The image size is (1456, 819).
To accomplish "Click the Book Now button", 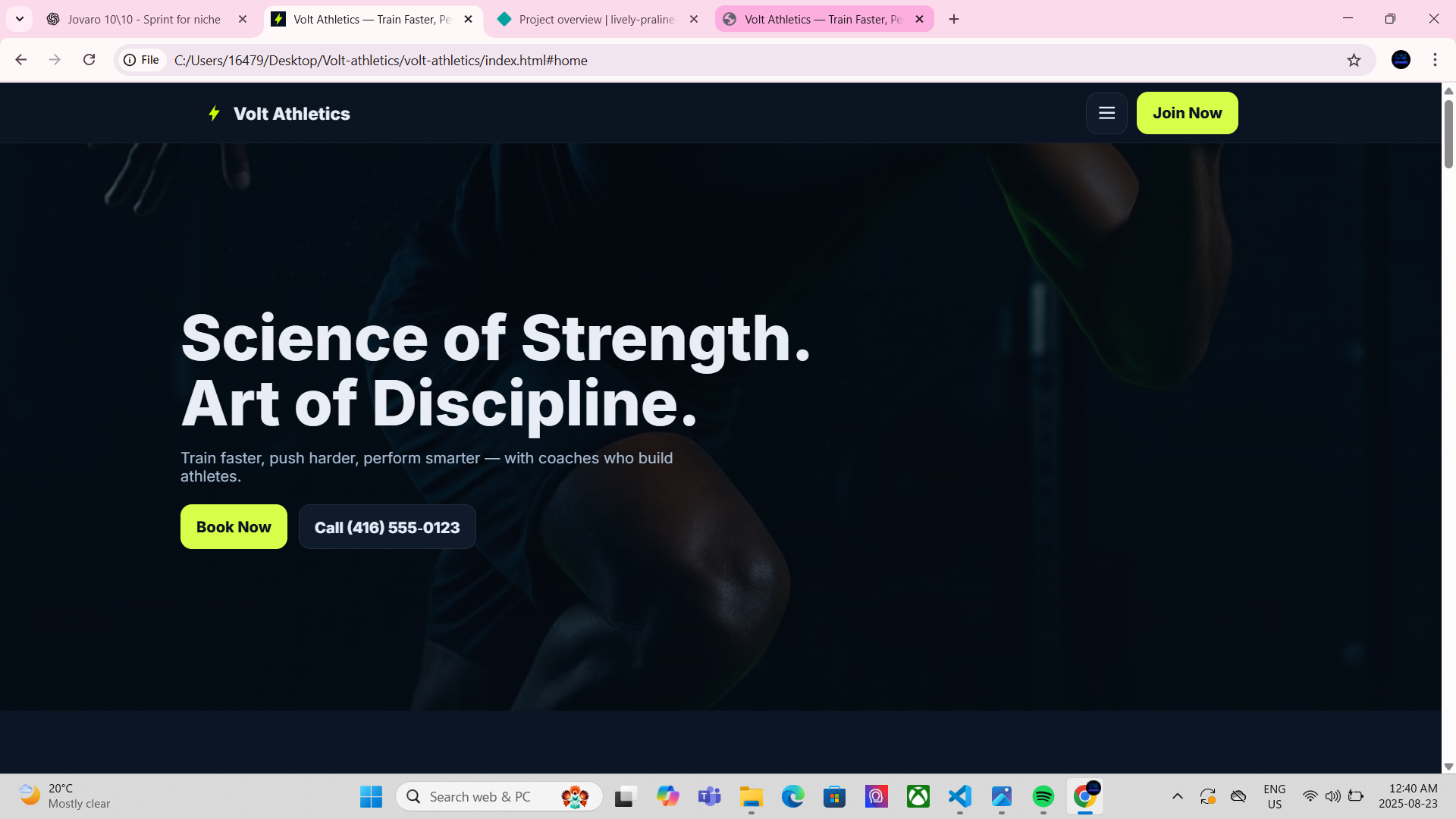I will point(234,527).
